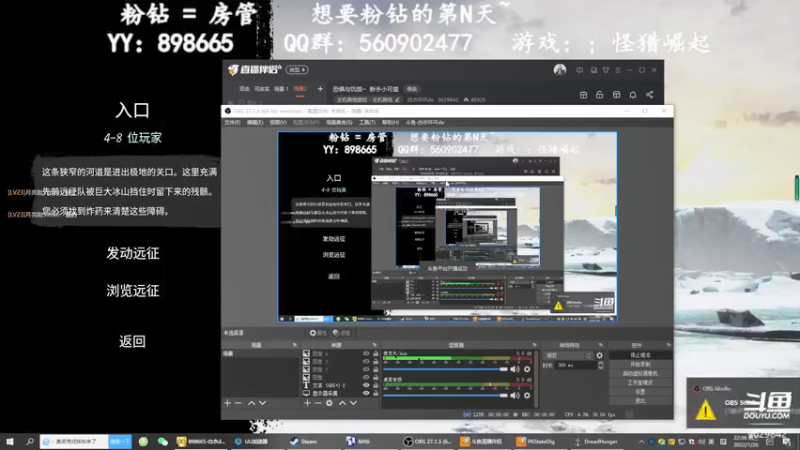This screenshot has width=800, height=450.
Task: Open feedback message icon in 直播伴侣 title bar
Action: pyautogui.click(x=579, y=70)
